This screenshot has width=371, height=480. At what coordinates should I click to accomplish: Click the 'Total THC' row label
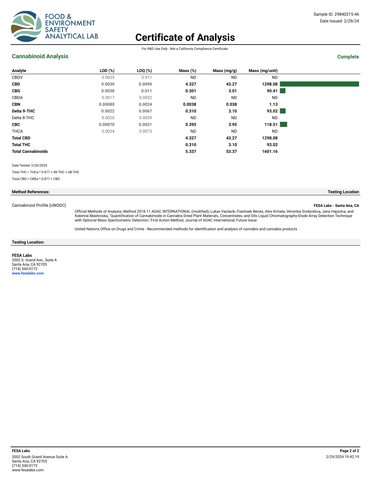21,145
